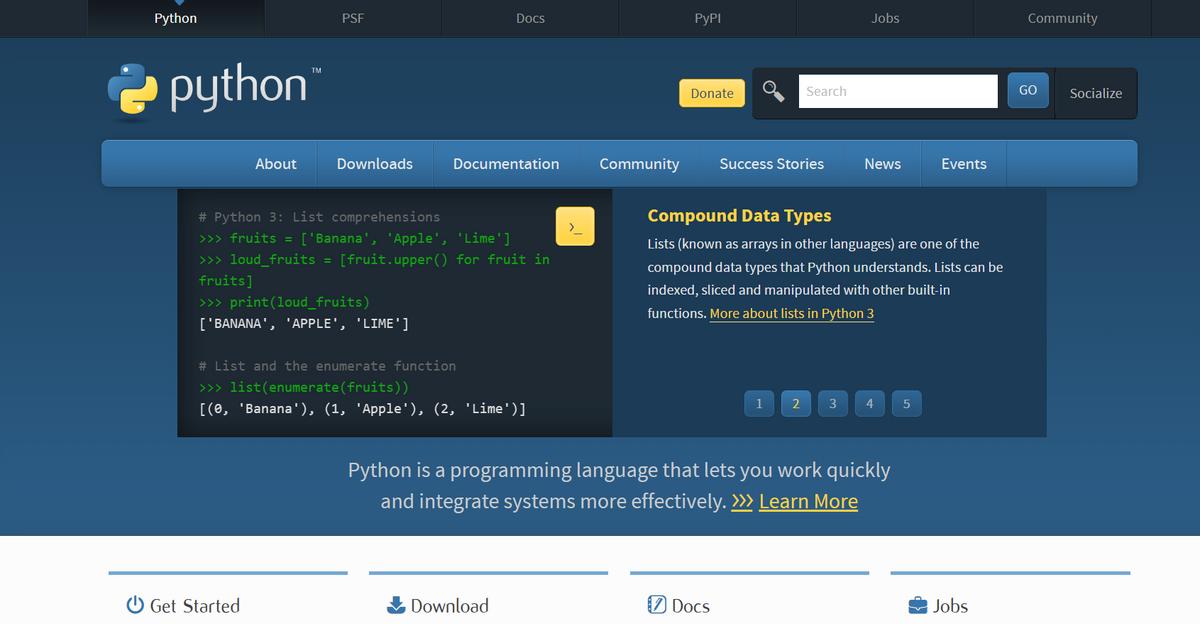
Task: Follow the Learn More link
Action: pyautogui.click(x=808, y=501)
